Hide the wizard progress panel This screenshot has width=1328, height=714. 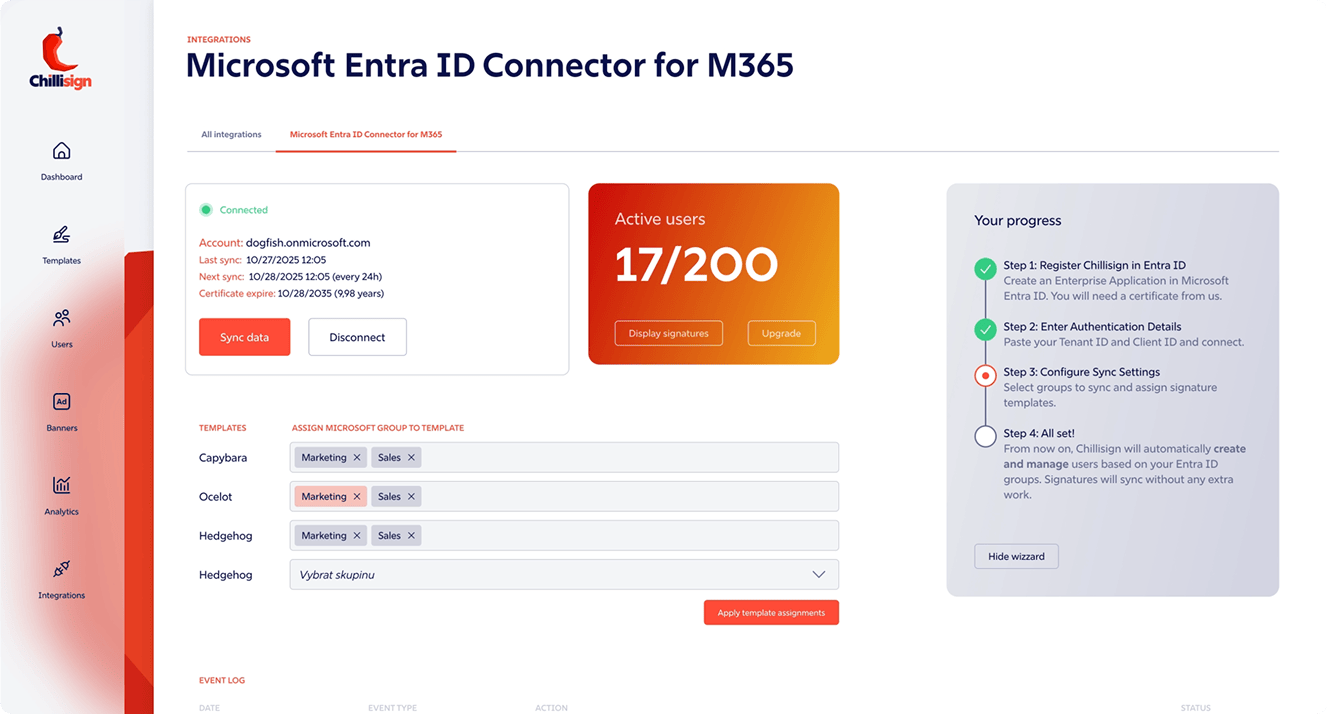1016,557
